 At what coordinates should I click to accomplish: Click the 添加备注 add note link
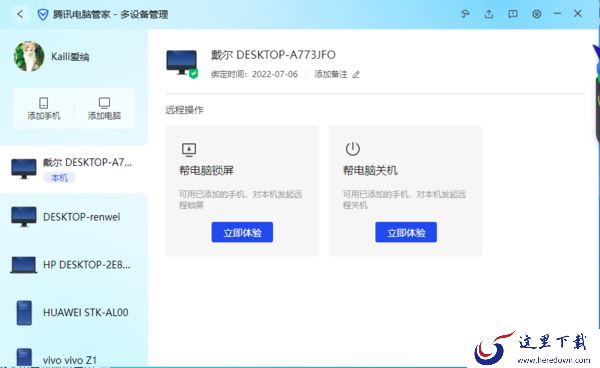click(x=331, y=74)
